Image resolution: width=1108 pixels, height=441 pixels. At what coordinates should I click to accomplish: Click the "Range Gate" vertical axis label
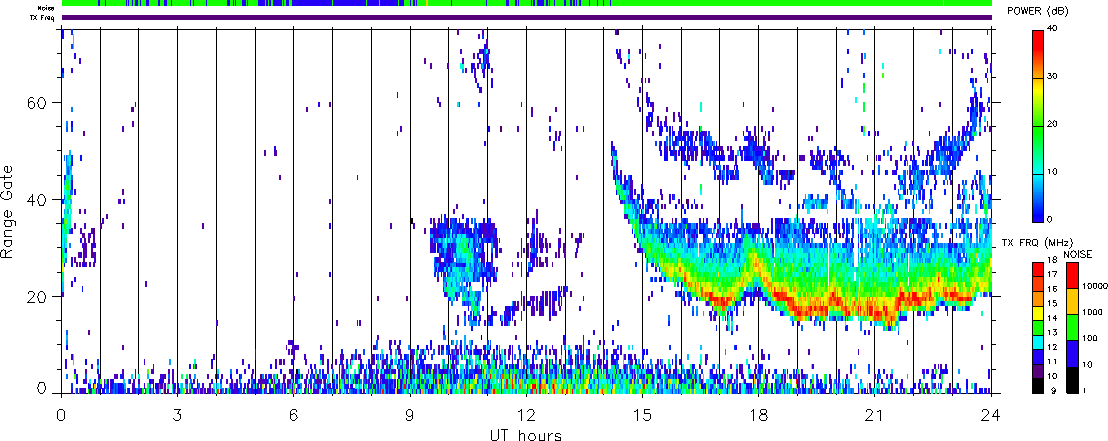(8, 212)
